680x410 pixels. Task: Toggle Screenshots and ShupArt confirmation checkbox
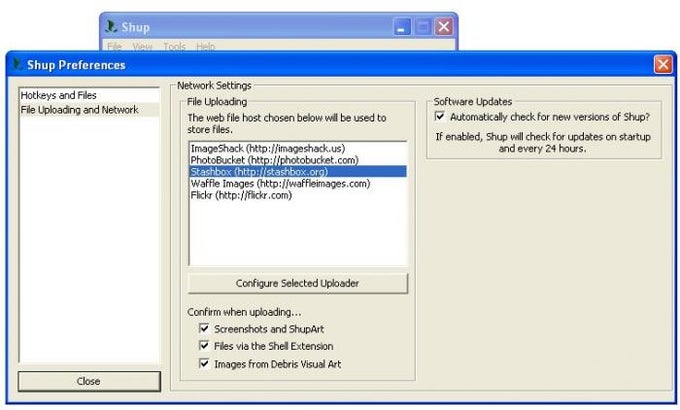[204, 328]
